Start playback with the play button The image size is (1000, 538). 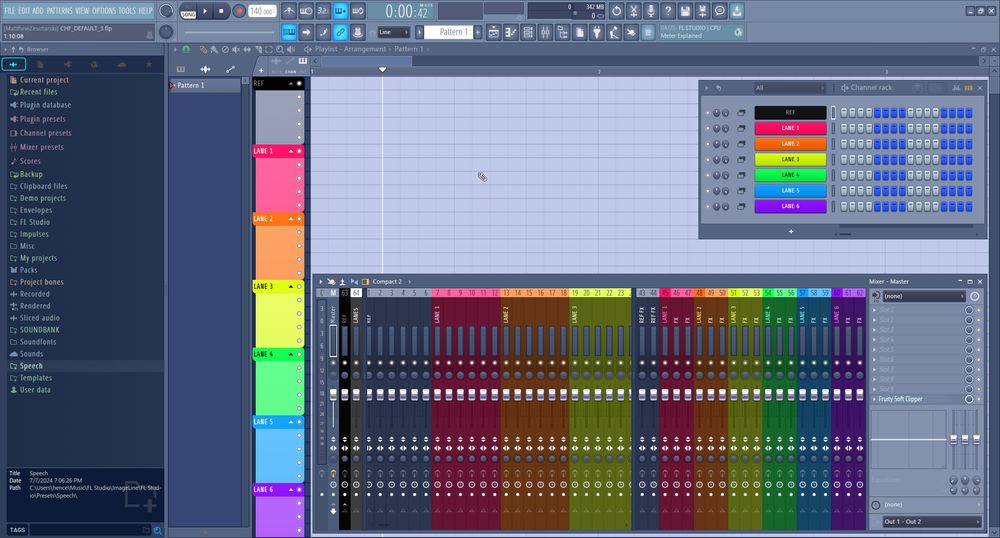click(205, 11)
